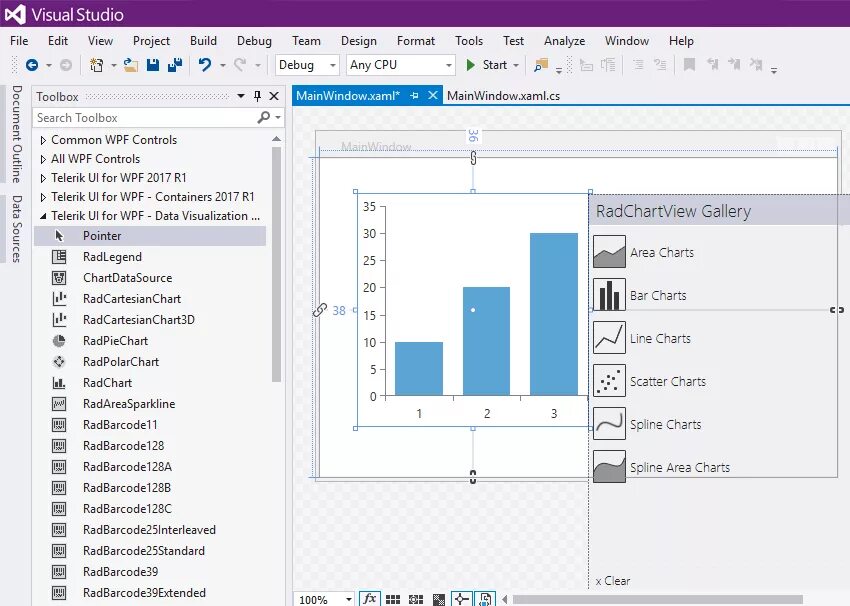
Task: Click the Open File folder icon
Action: tap(131, 65)
